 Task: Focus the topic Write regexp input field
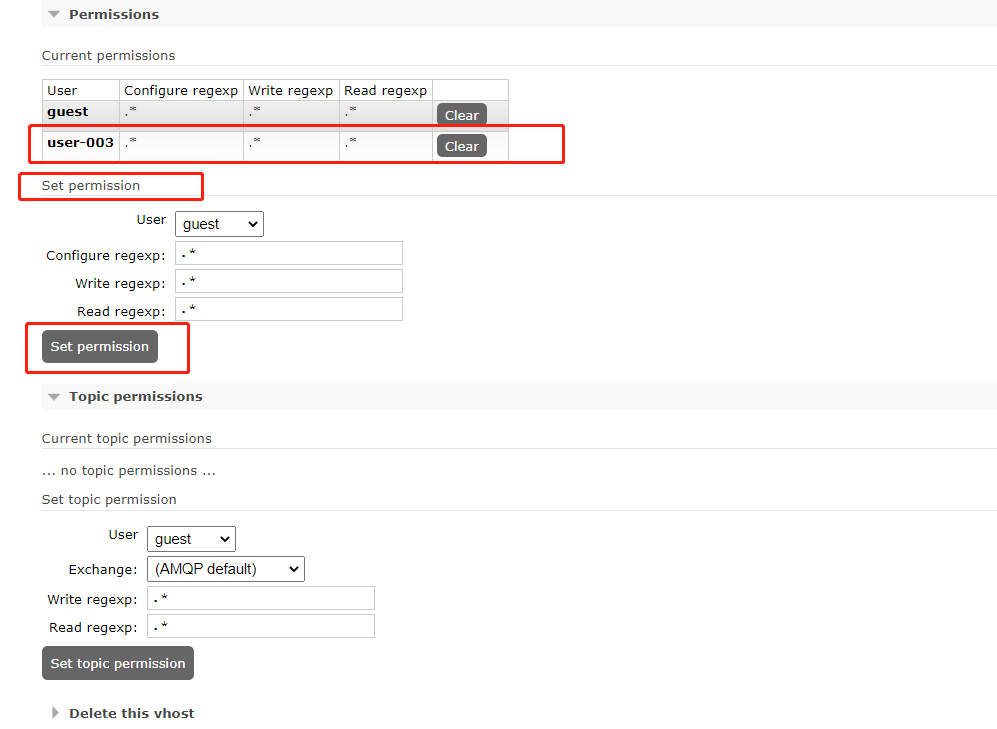[x=261, y=598]
